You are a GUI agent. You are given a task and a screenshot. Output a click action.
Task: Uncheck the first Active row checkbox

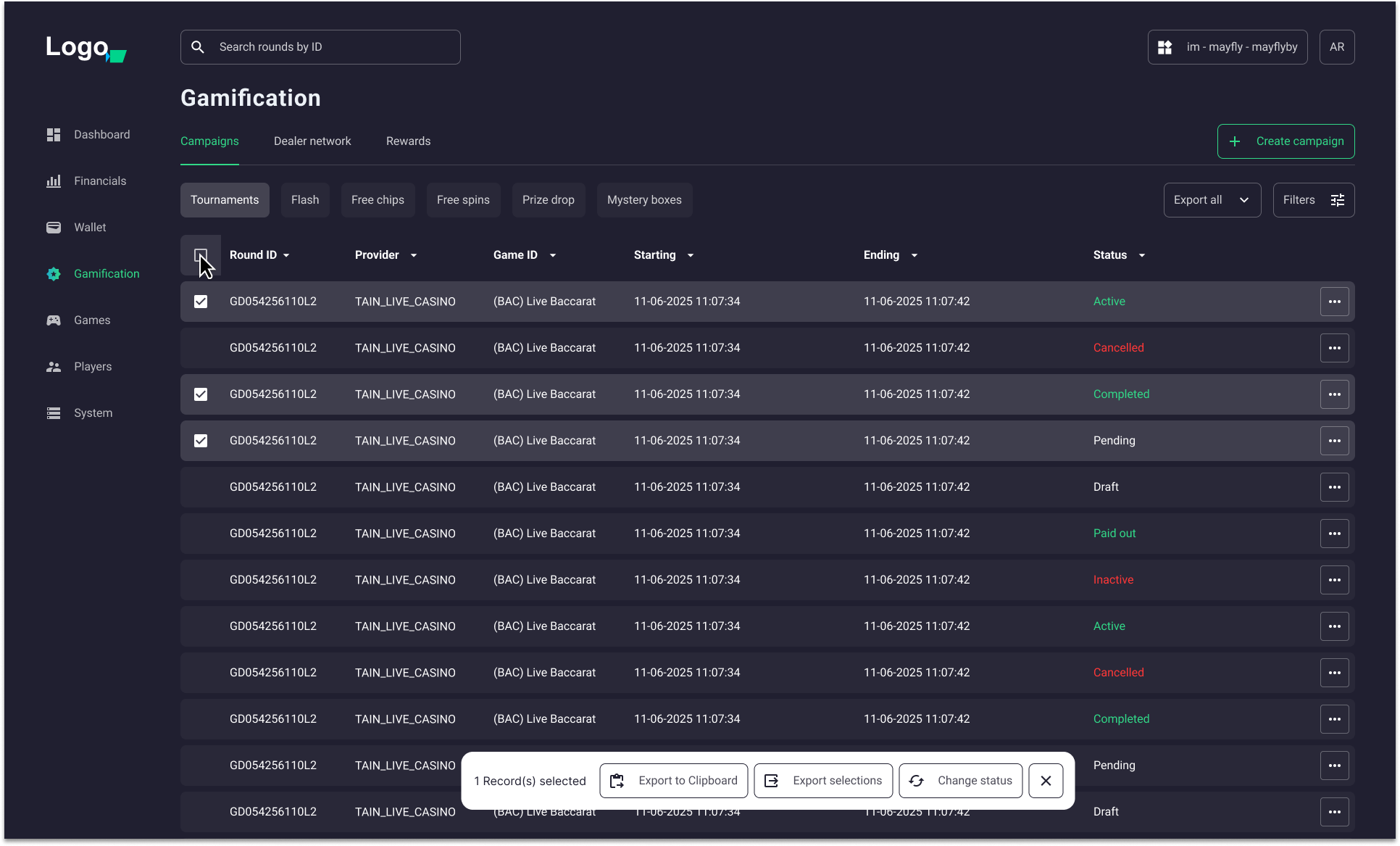tap(200, 301)
